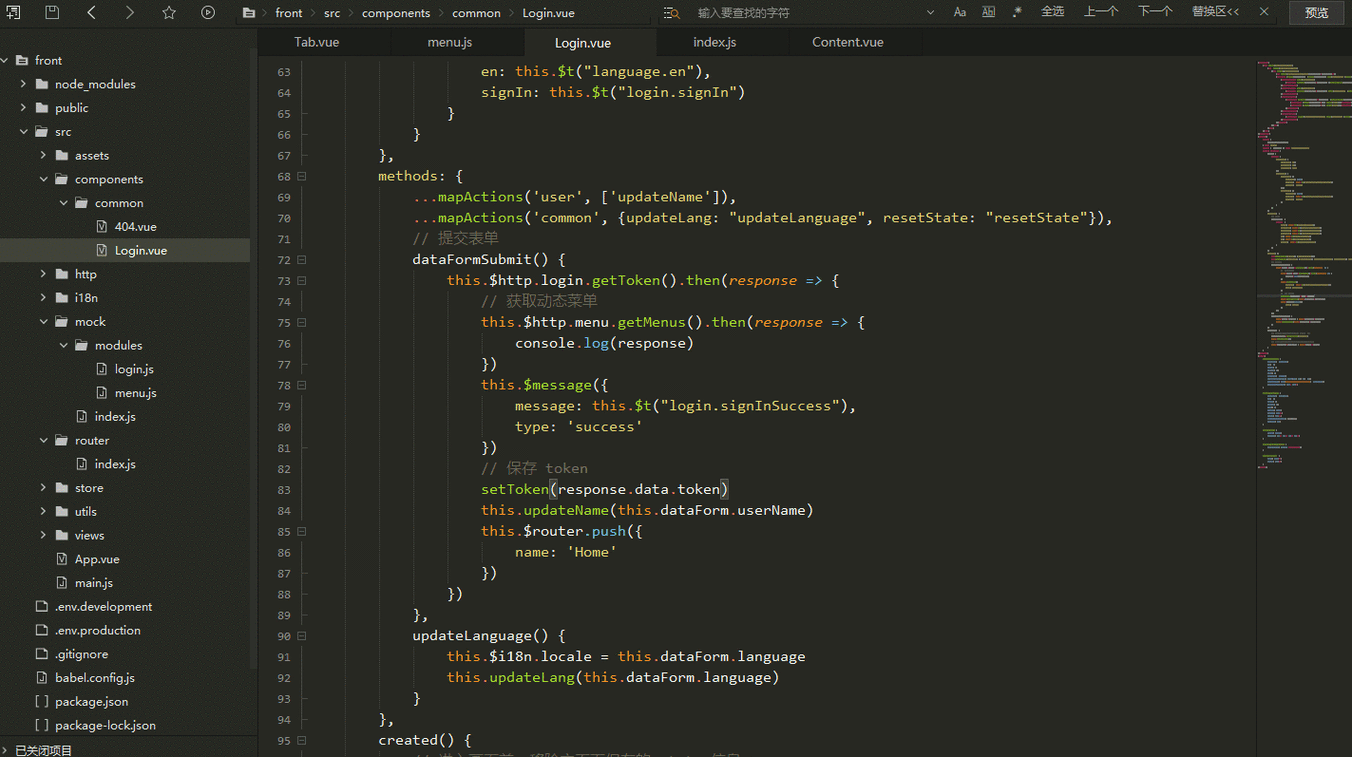Click the run play icon
This screenshot has height=757, width=1352.
pyautogui.click(x=208, y=13)
